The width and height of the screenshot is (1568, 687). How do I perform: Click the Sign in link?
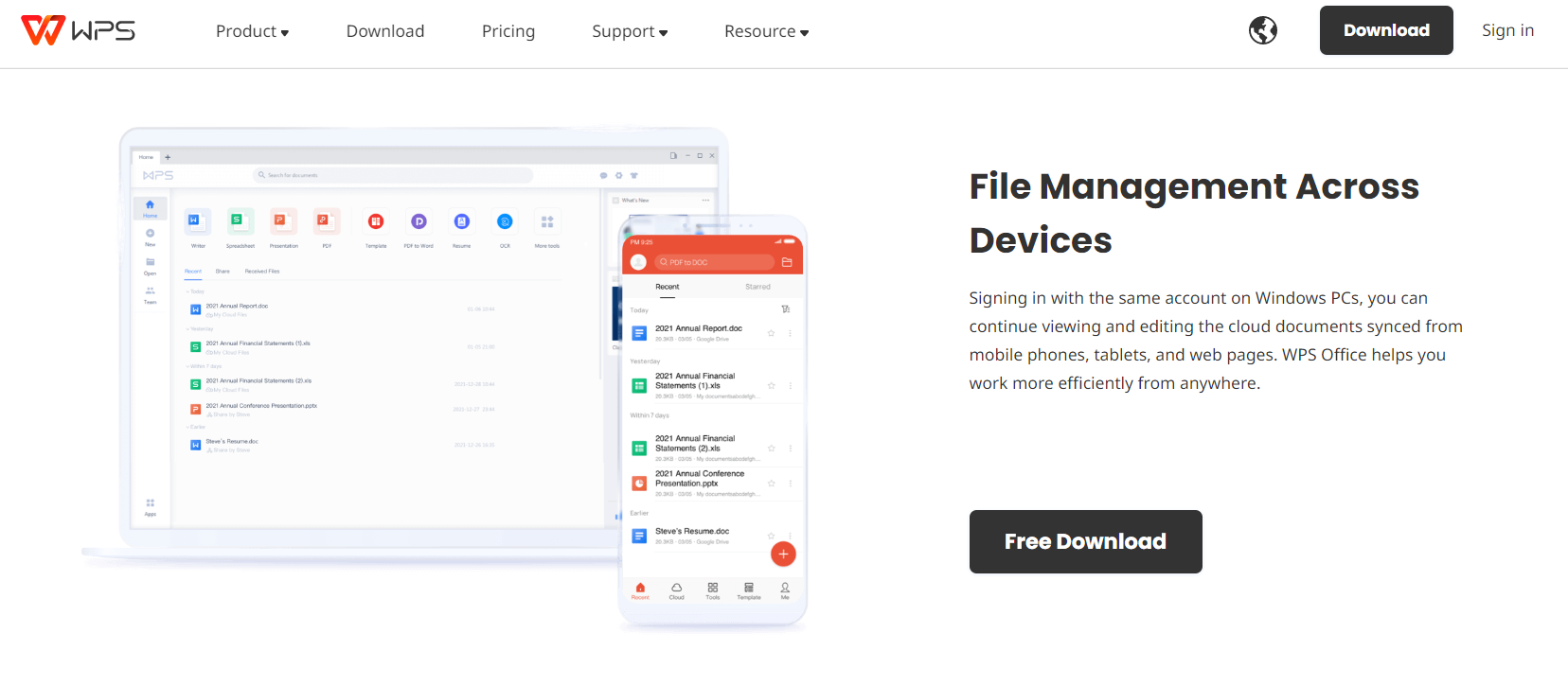click(1507, 30)
